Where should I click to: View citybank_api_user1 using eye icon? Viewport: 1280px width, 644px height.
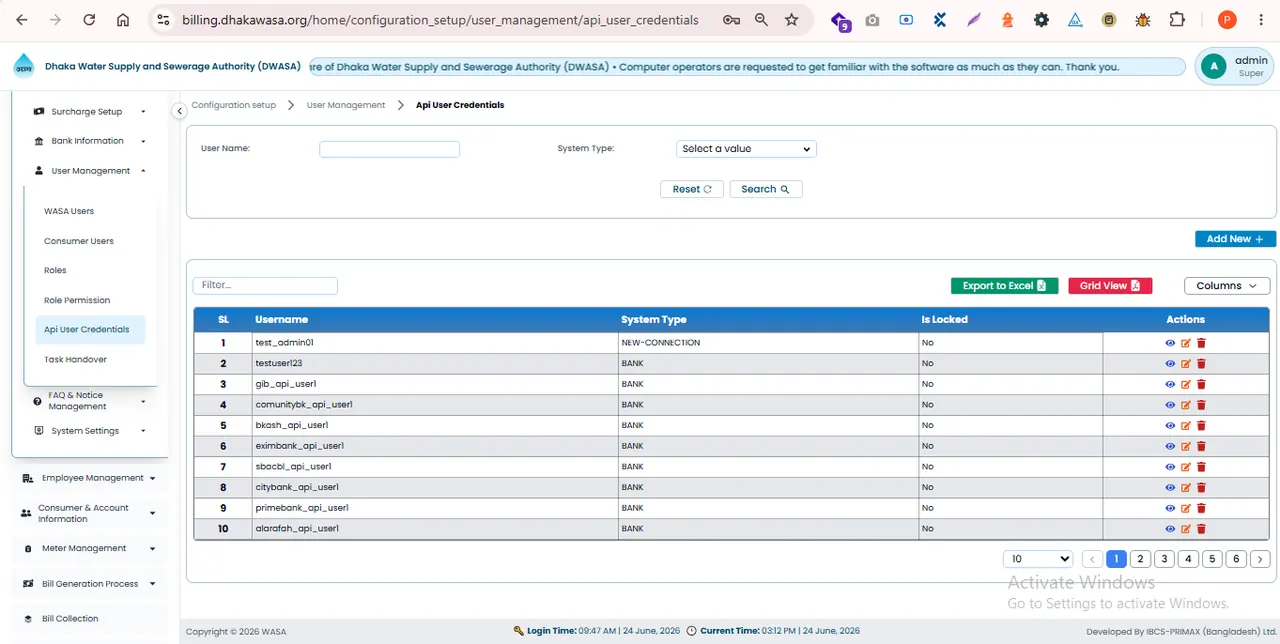coord(1170,488)
